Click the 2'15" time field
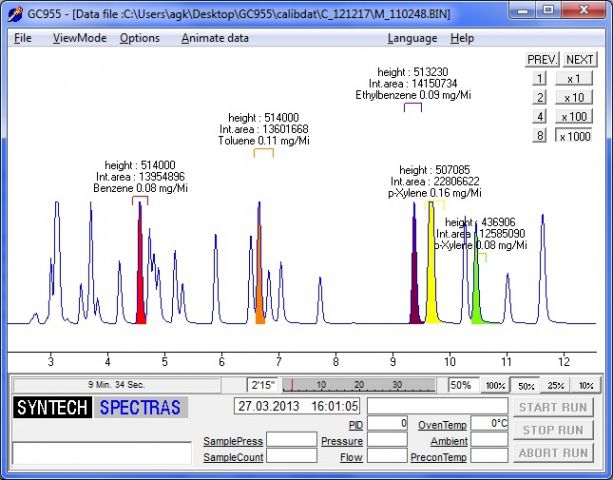613x480 pixels. 262,385
